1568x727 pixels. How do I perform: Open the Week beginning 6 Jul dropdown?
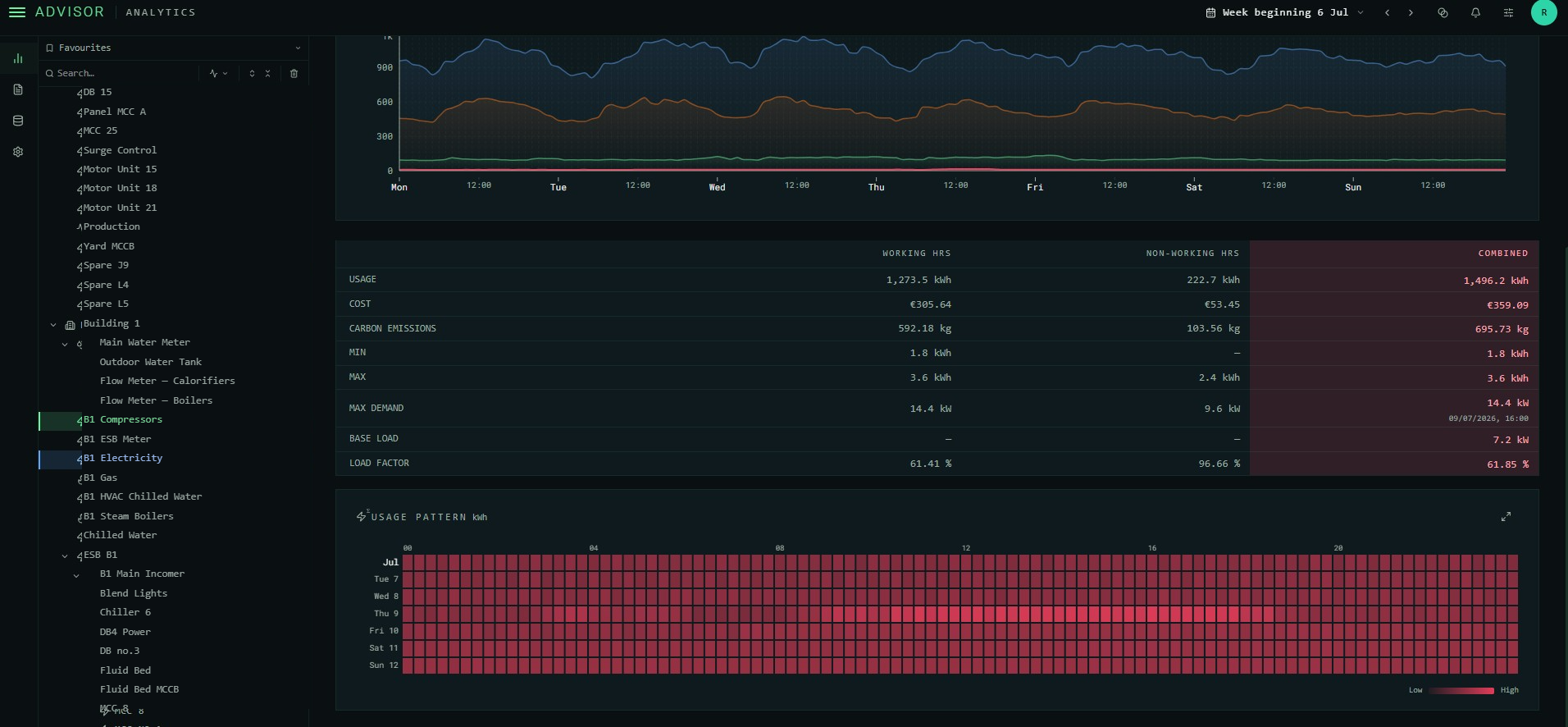(x=1285, y=12)
